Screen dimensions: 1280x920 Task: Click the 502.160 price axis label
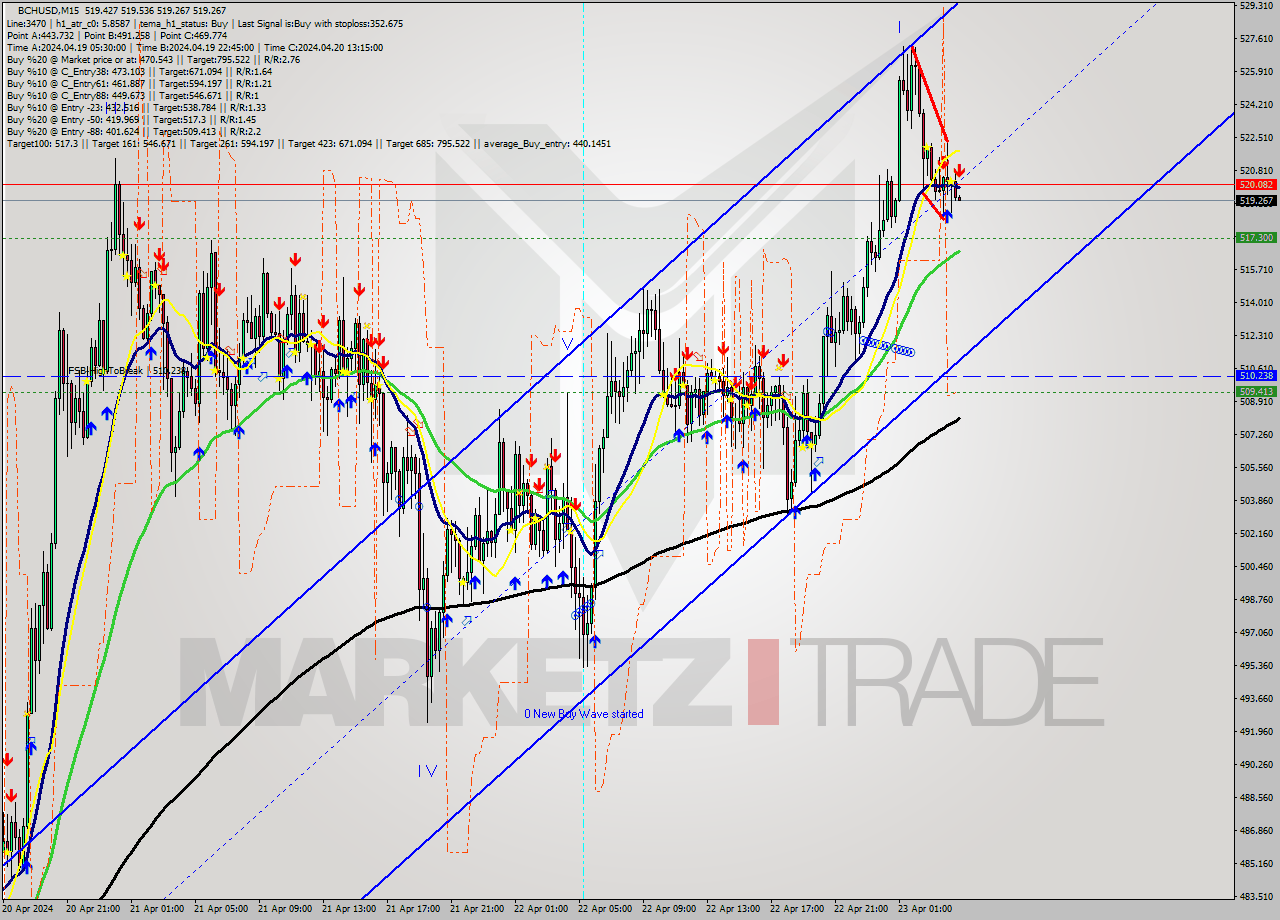[x=1256, y=533]
